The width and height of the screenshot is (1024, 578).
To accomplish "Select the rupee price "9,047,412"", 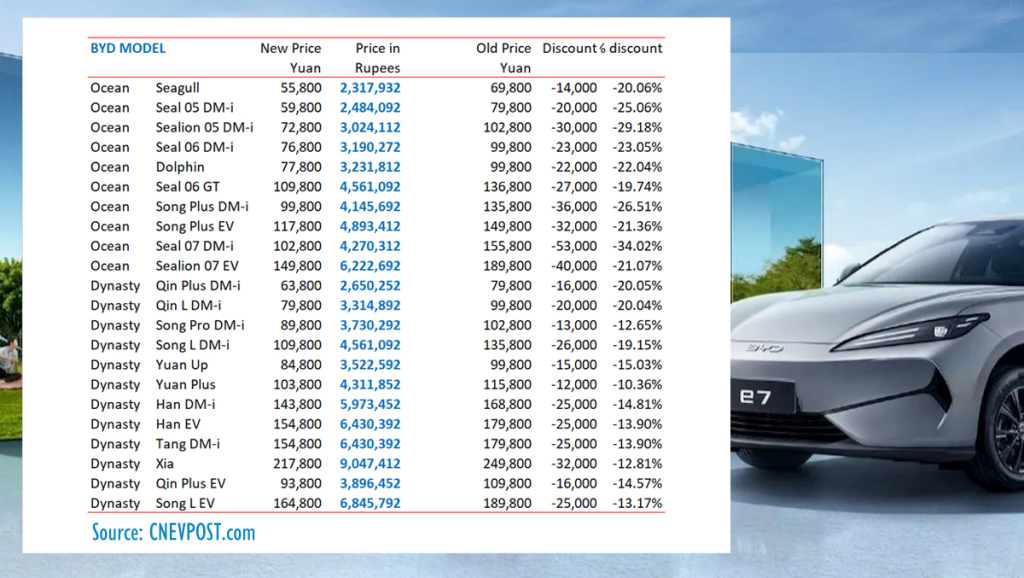I will click(370, 464).
